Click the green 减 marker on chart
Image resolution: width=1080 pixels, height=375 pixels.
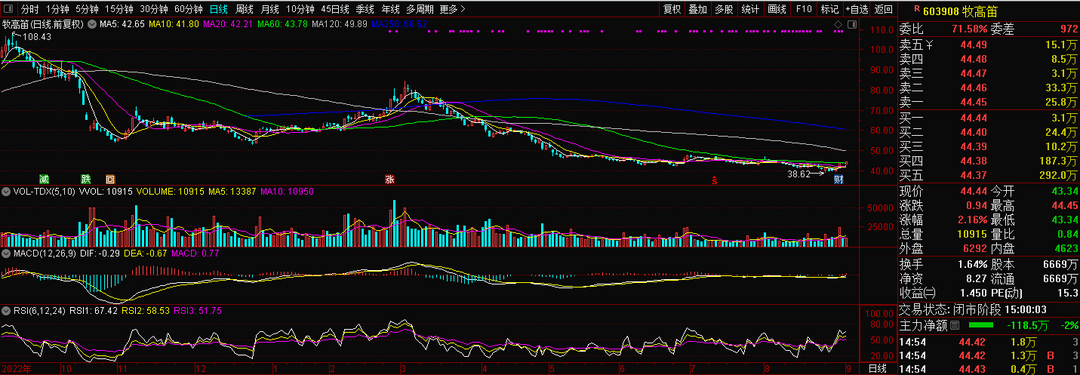click(44, 179)
